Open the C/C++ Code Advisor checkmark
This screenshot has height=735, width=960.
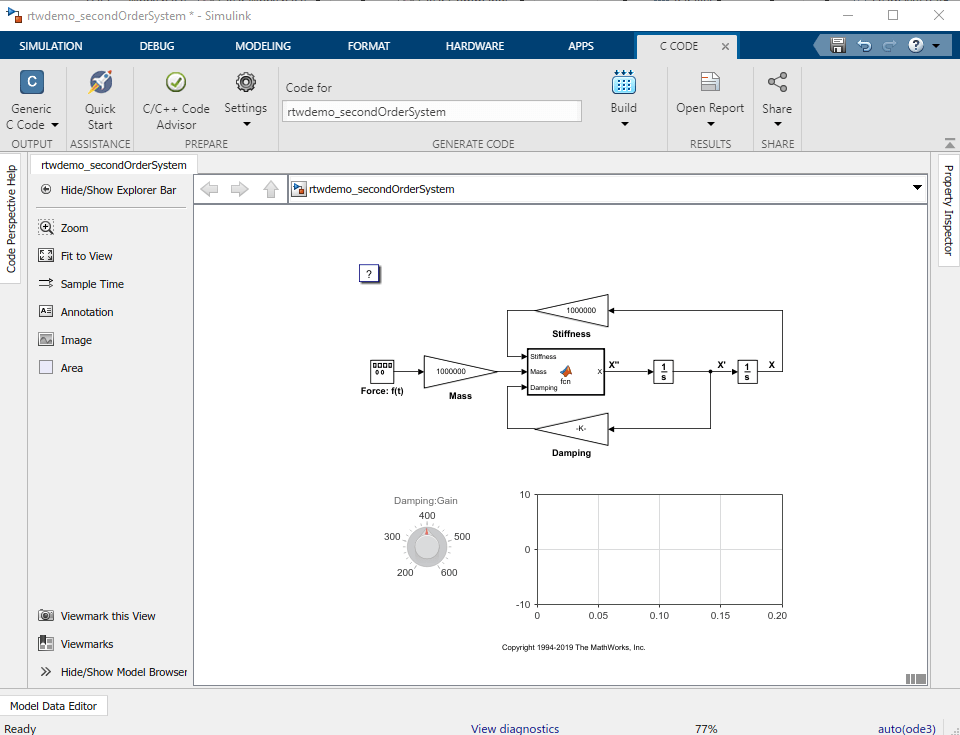176,82
